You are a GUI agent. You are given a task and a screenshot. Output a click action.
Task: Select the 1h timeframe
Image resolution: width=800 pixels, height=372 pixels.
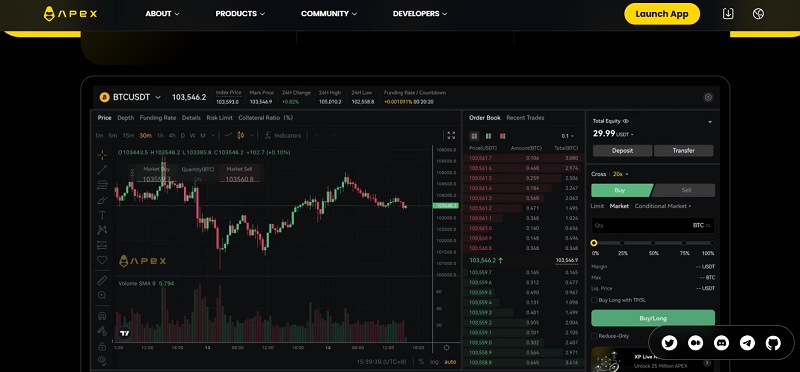click(160, 135)
